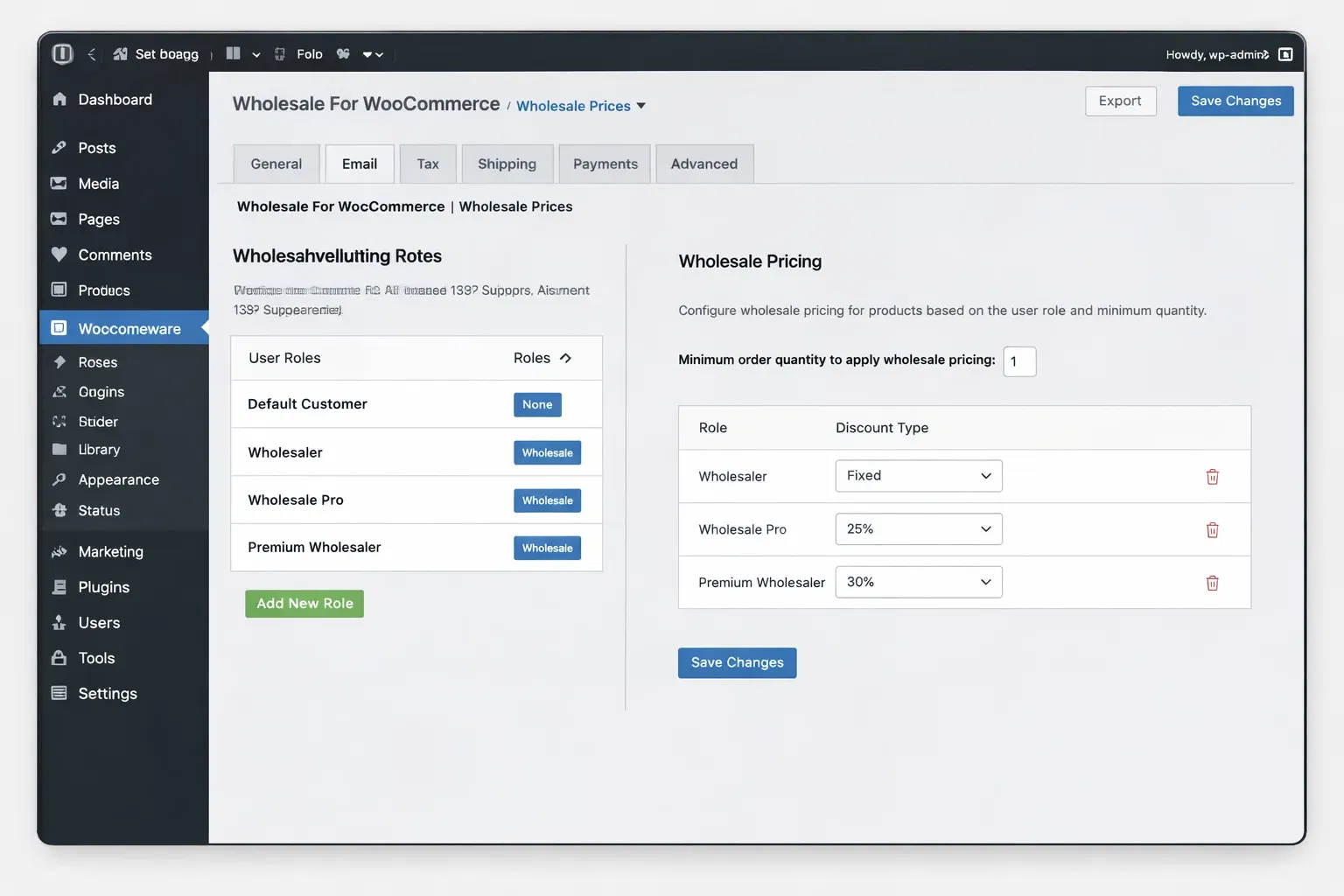Click the Export button
The image size is (1344, 896).
tap(1120, 101)
